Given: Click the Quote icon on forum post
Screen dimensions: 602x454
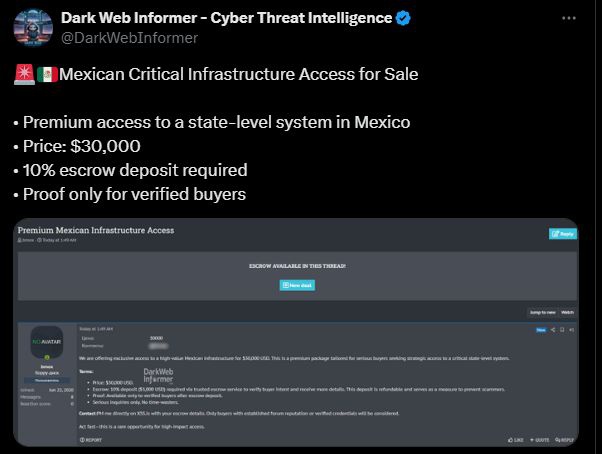Looking at the screenshot, I should pos(538,439).
